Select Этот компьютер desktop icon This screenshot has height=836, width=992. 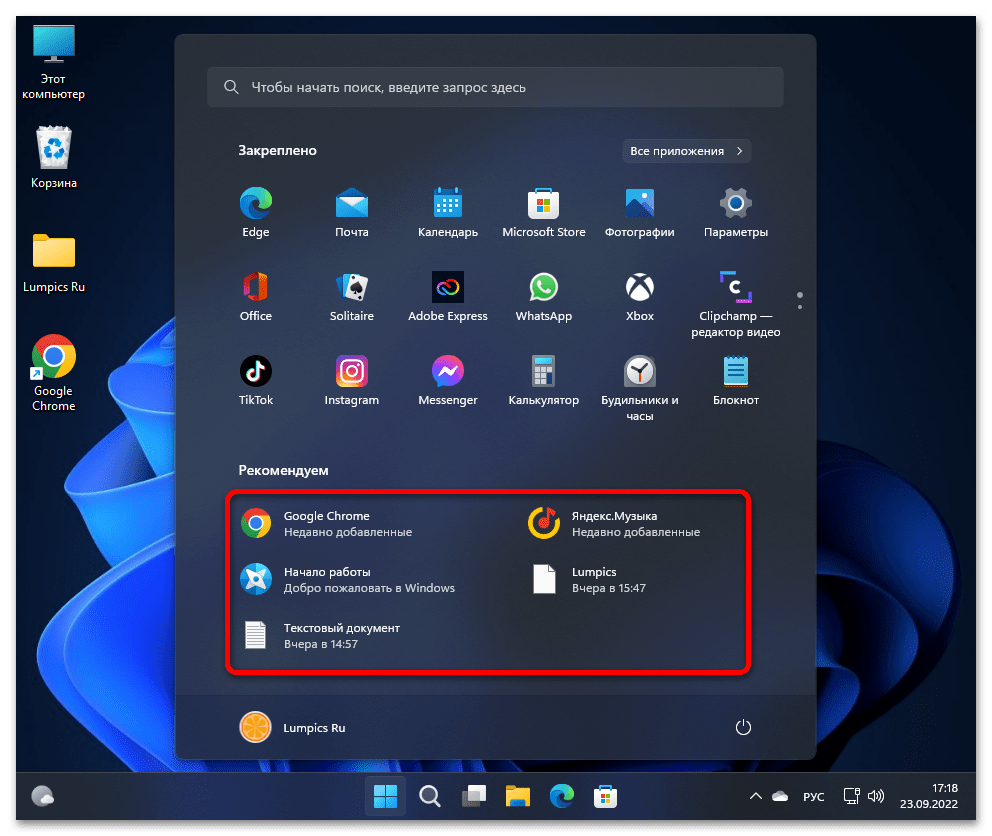tap(54, 63)
